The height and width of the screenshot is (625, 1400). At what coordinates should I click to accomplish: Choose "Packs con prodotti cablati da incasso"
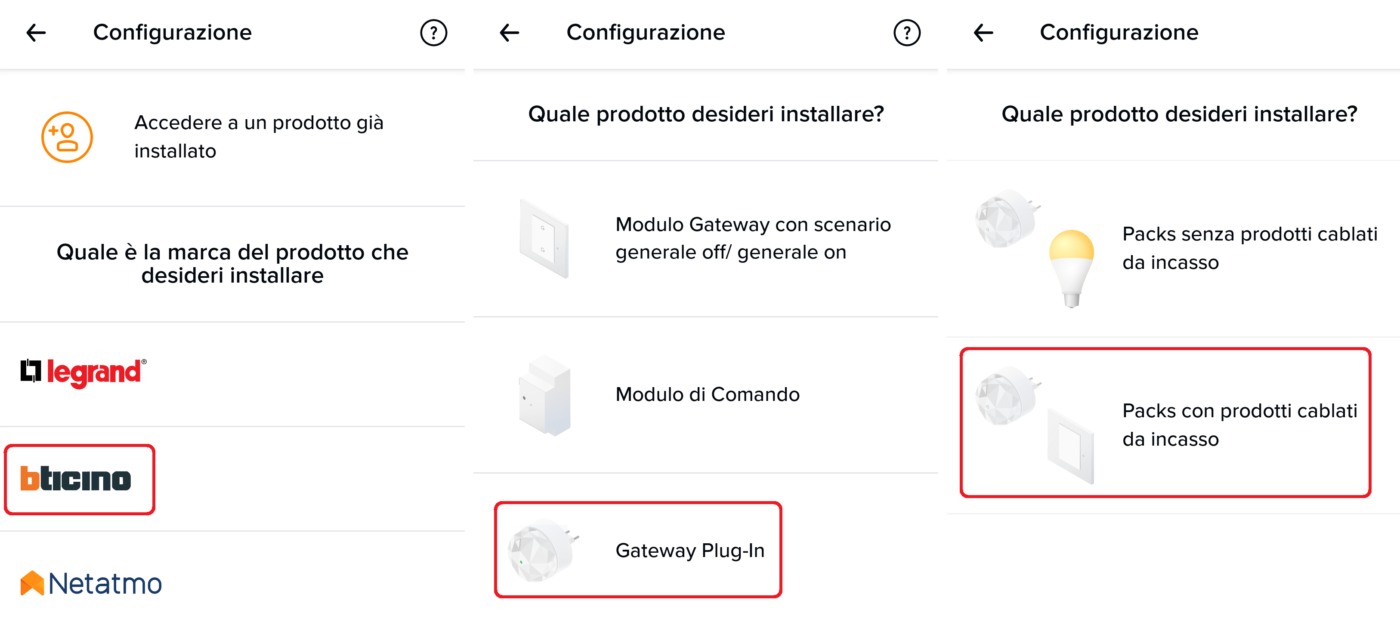(1239, 425)
